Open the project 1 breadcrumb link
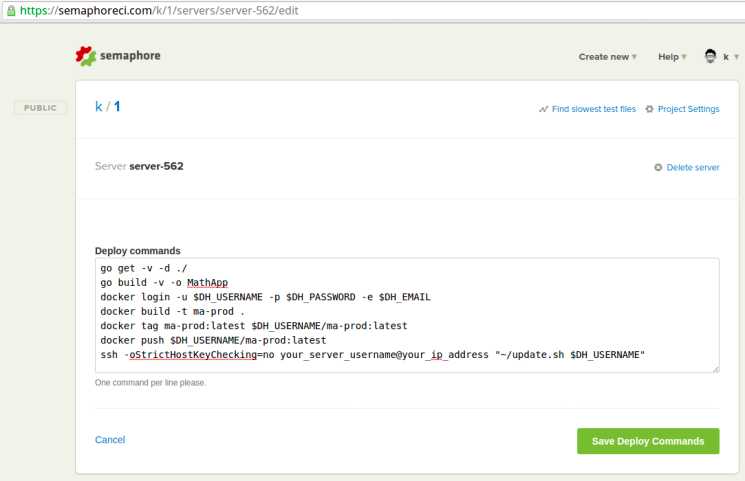This screenshot has width=745, height=481. coord(117,106)
